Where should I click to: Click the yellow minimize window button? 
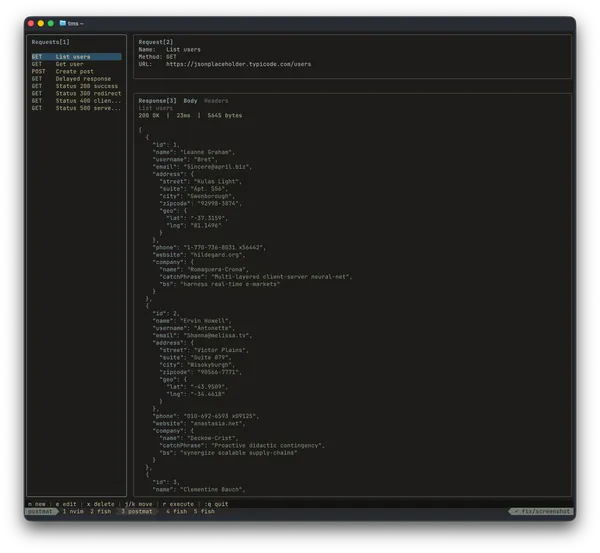coord(41,23)
